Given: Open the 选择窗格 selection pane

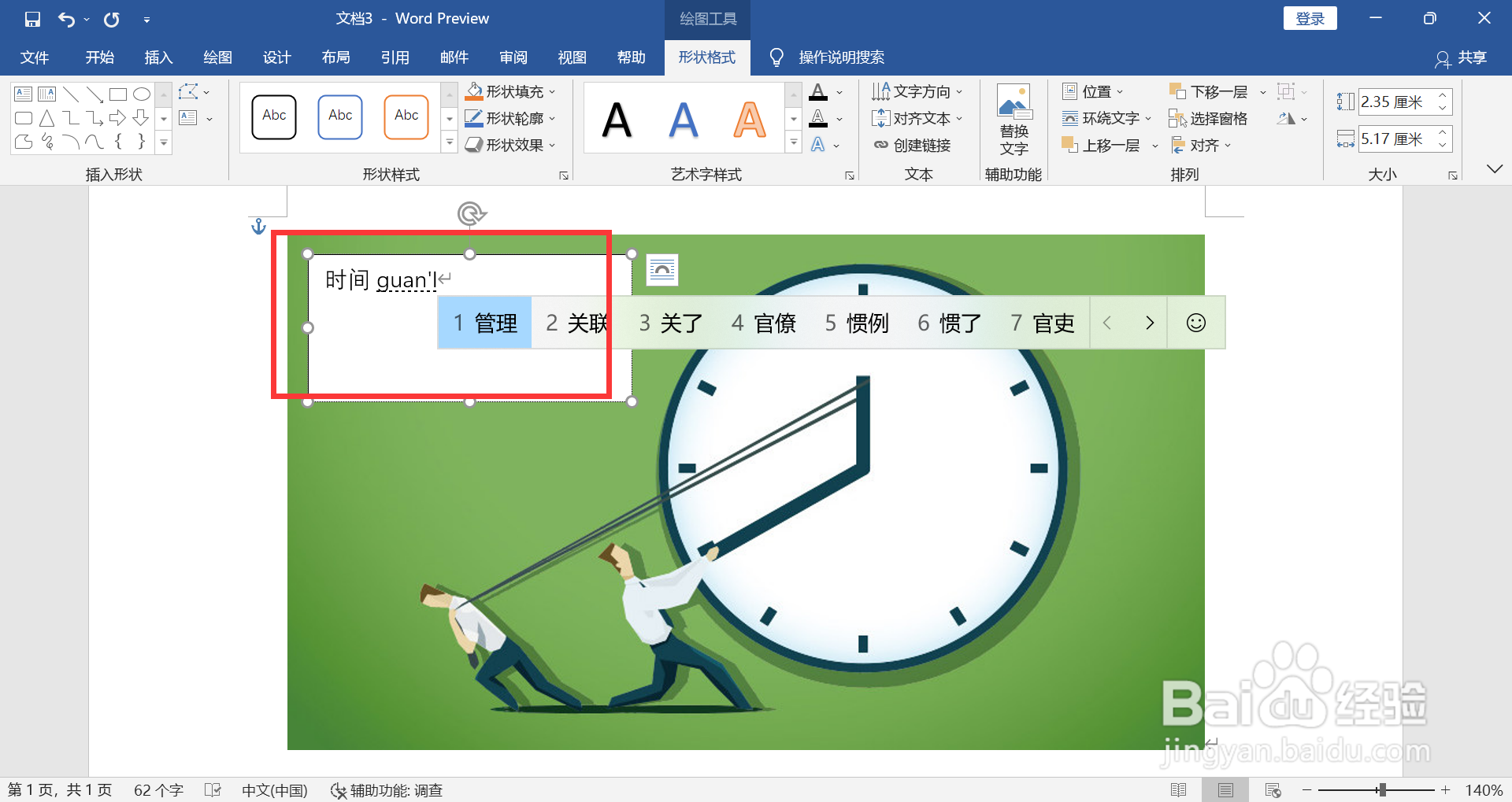Looking at the screenshot, I should pos(1207,118).
